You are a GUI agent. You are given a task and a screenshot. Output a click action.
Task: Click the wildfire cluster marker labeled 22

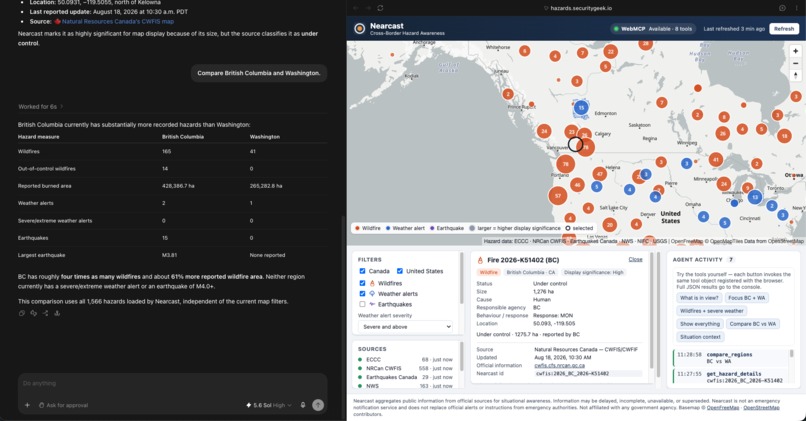coord(611,51)
